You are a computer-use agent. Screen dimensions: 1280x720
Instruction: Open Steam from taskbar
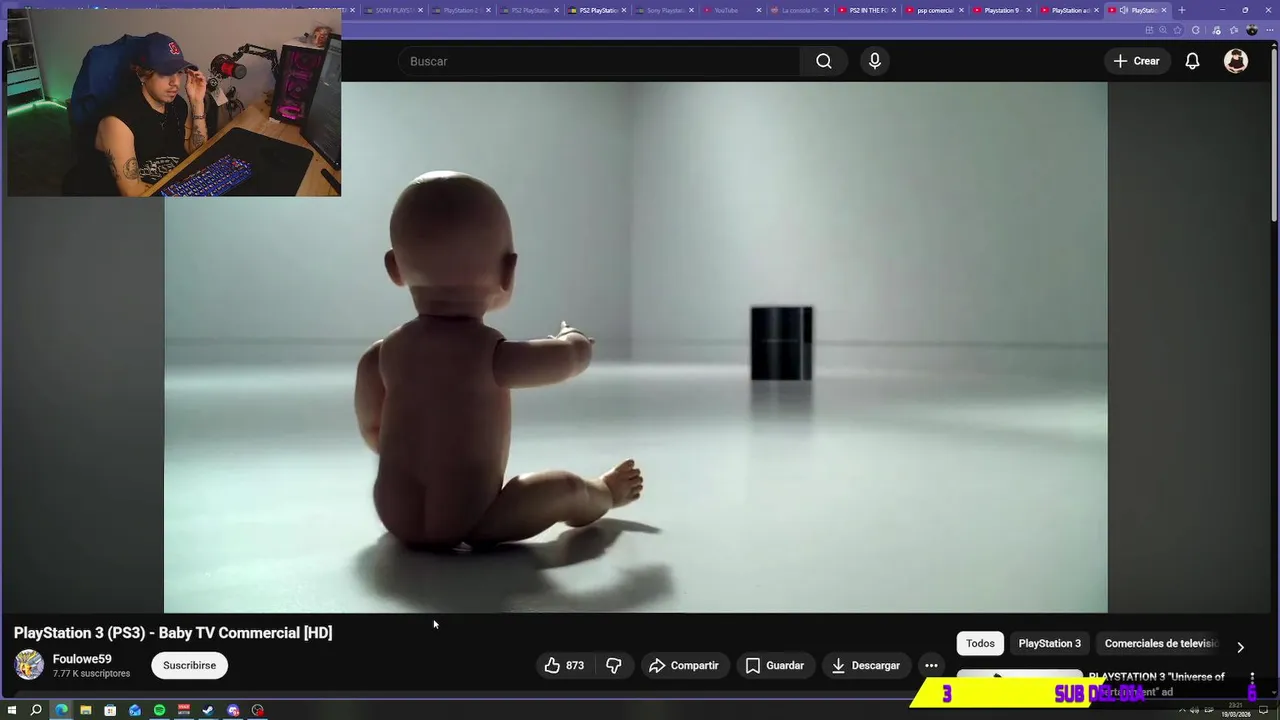208,710
